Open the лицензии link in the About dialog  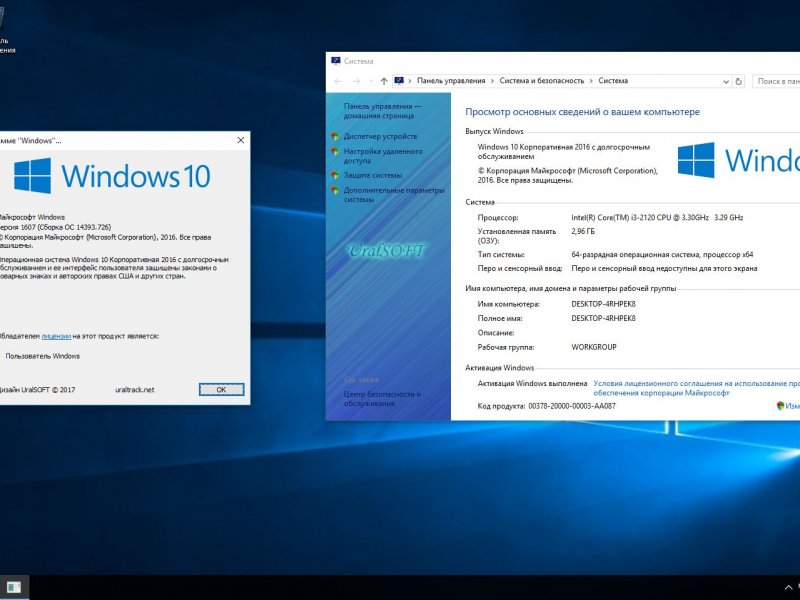click(x=56, y=336)
